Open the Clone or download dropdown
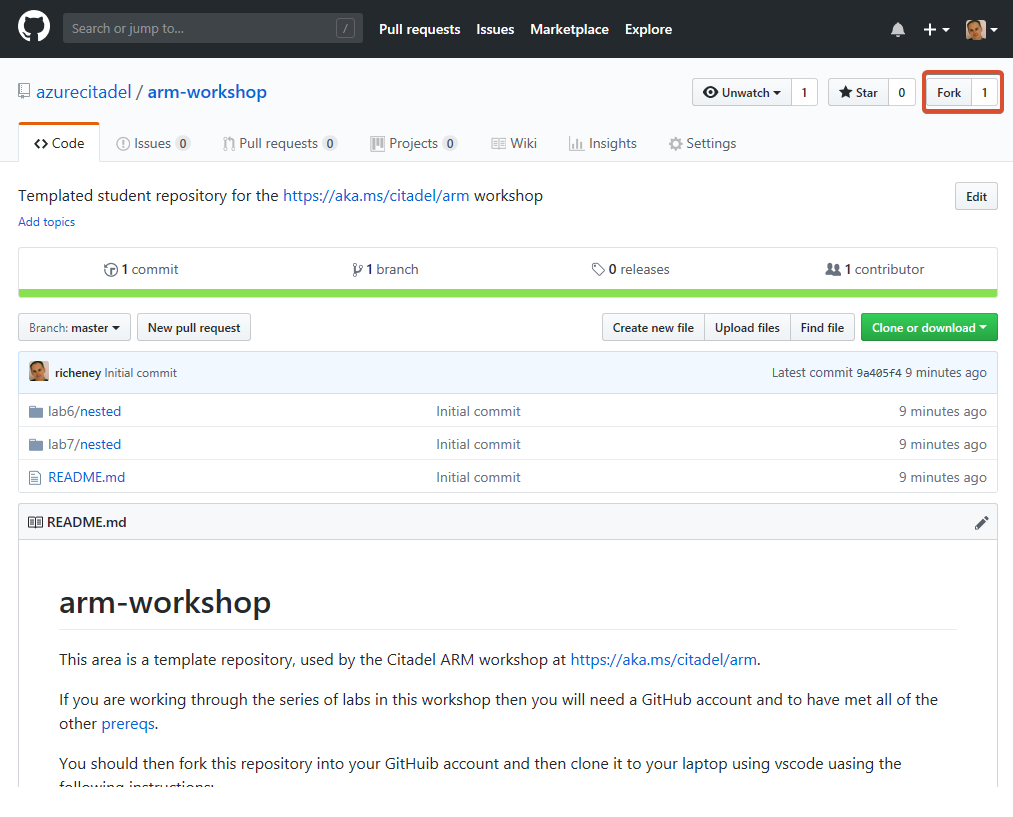The width and height of the screenshot is (1013, 817). tap(928, 328)
